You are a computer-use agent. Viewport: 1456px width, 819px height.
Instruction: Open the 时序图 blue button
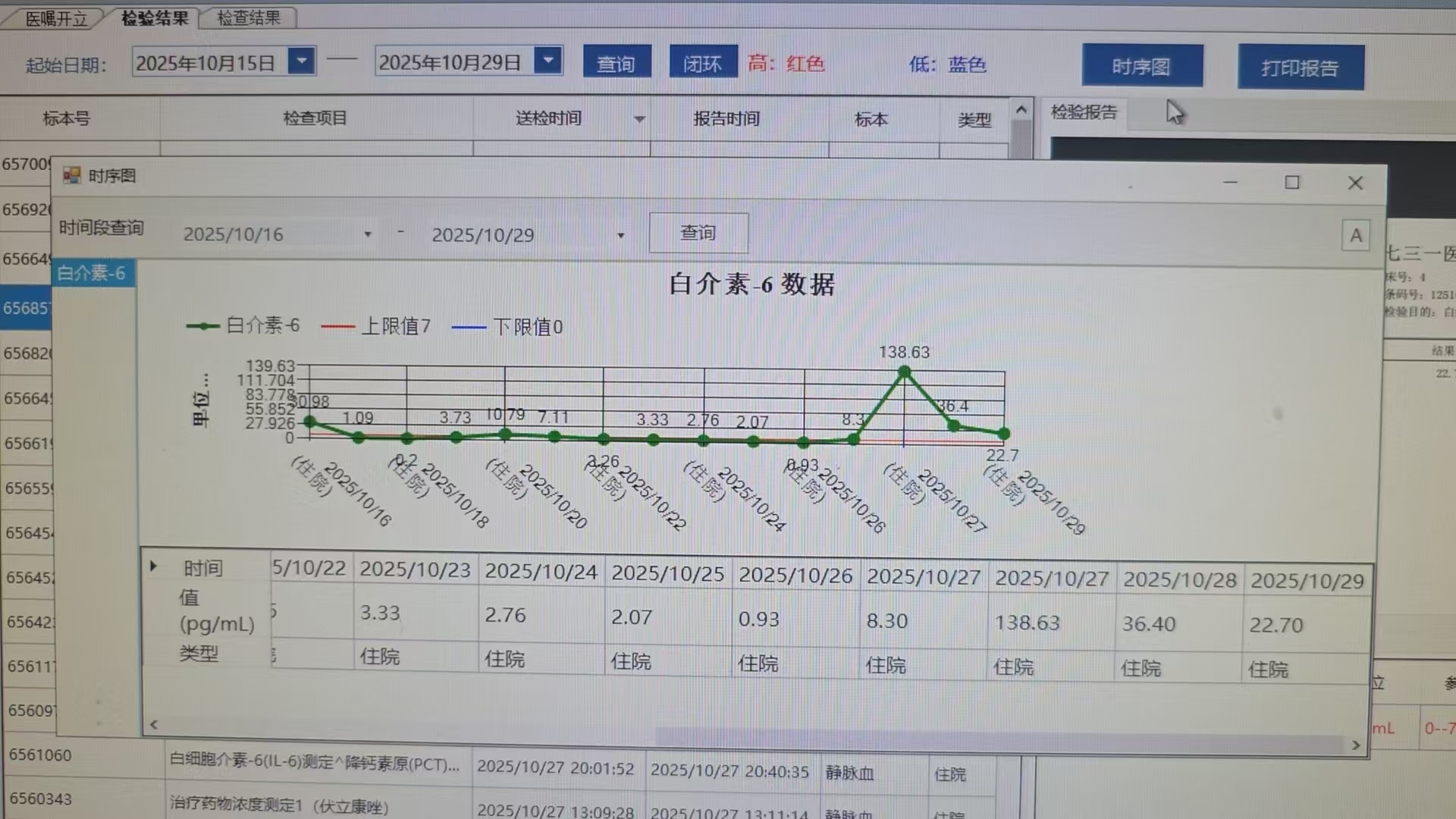click(x=1141, y=67)
